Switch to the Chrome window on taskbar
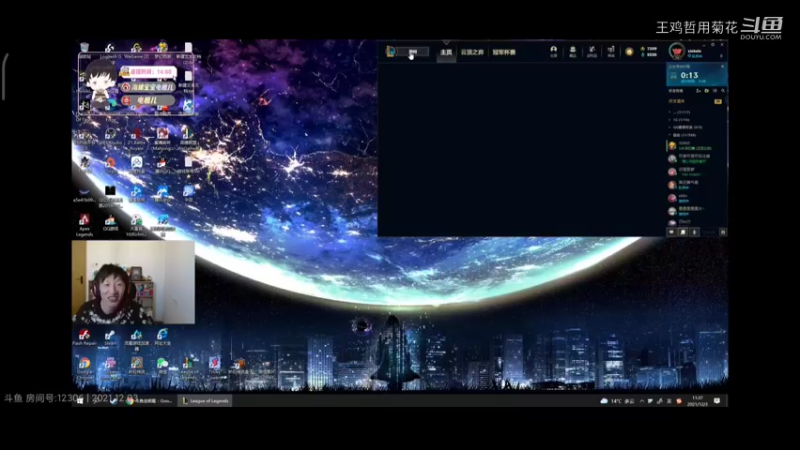 149,401
